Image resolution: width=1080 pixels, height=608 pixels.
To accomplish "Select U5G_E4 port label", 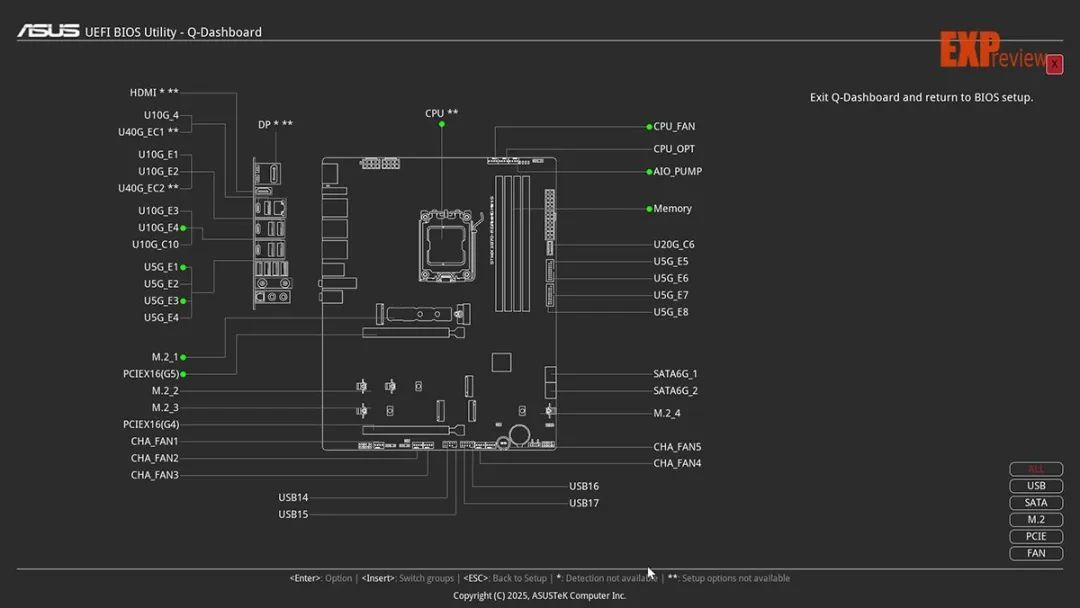I will pyautogui.click(x=161, y=317).
